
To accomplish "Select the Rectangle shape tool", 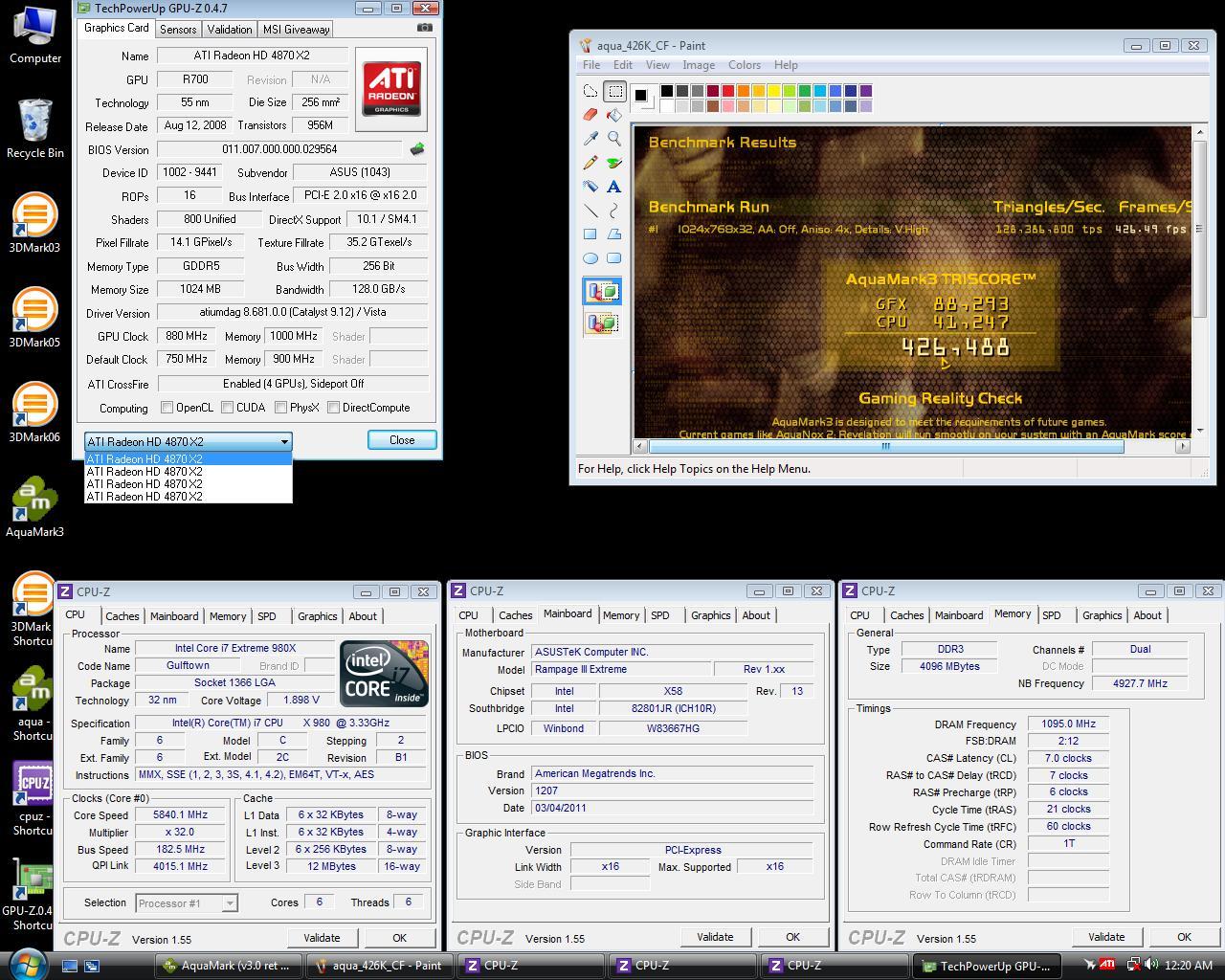I will [590, 234].
